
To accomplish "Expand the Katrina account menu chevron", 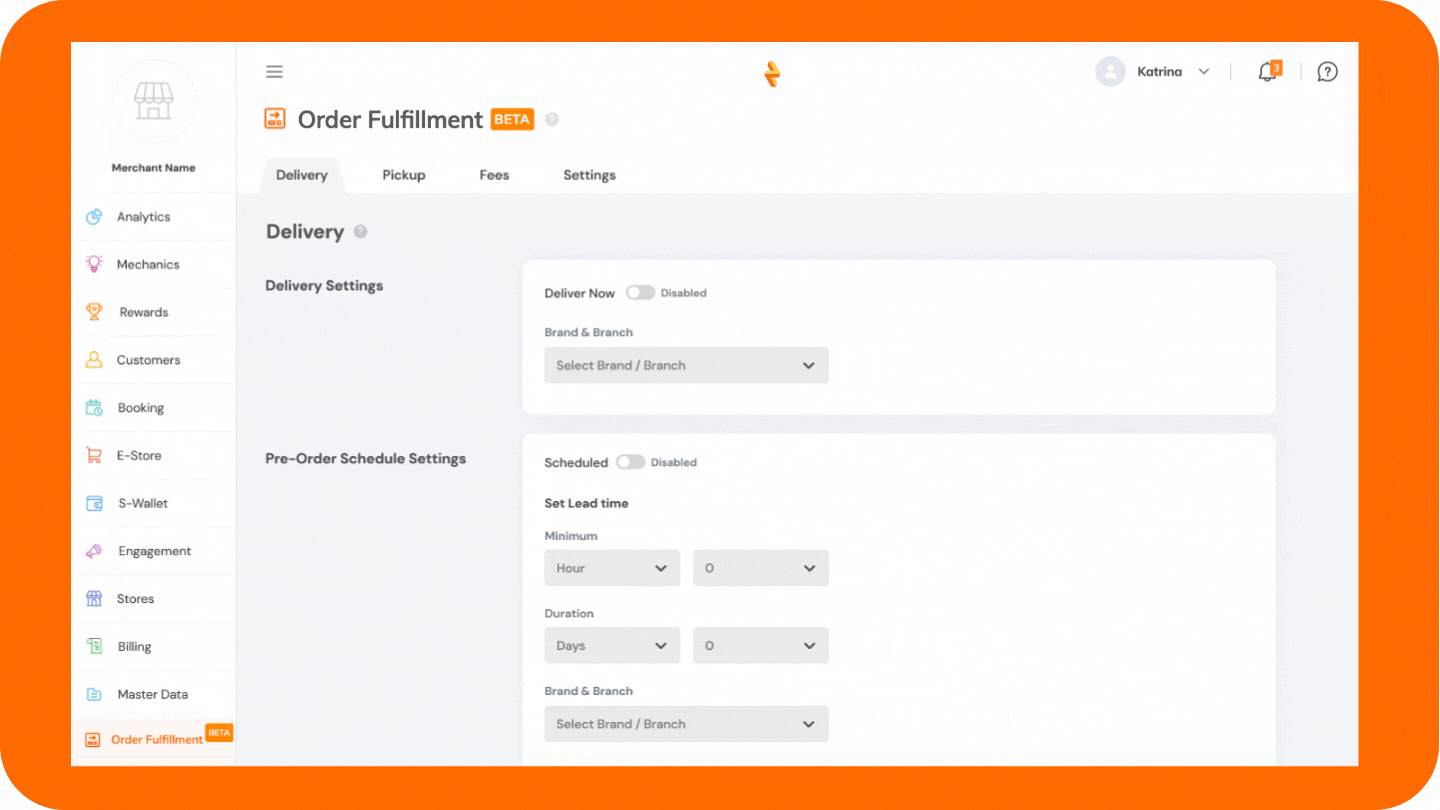I will point(1204,71).
